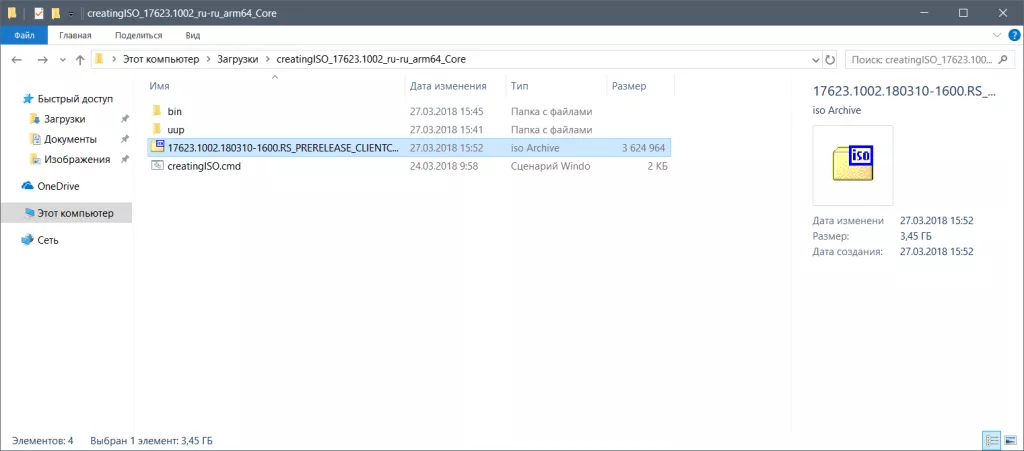This screenshot has width=1024, height=451.
Task: Open the Файл menu
Action: (24, 35)
